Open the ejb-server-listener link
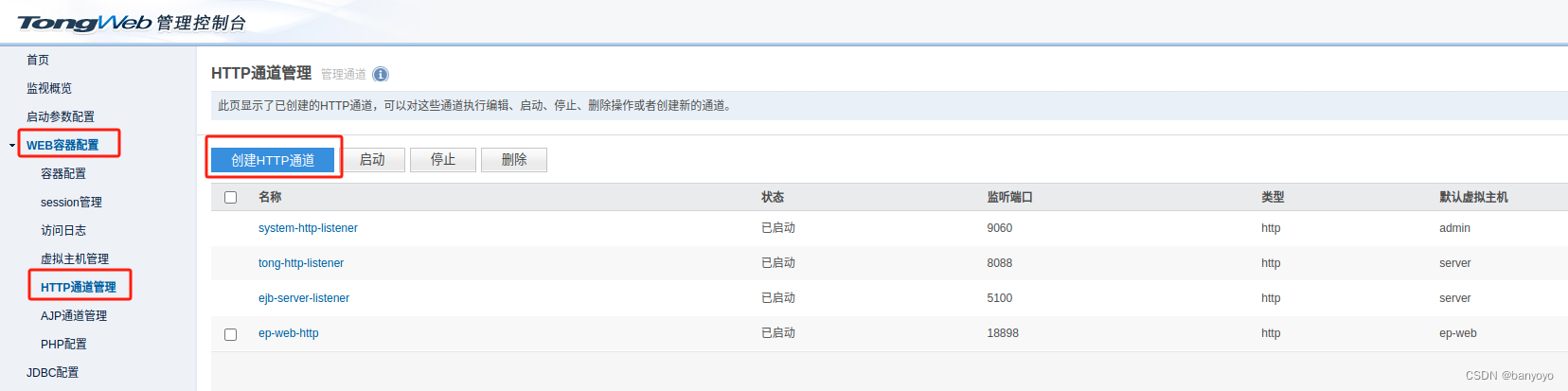Viewport: 1568px width, 391px height. pyautogui.click(x=304, y=298)
